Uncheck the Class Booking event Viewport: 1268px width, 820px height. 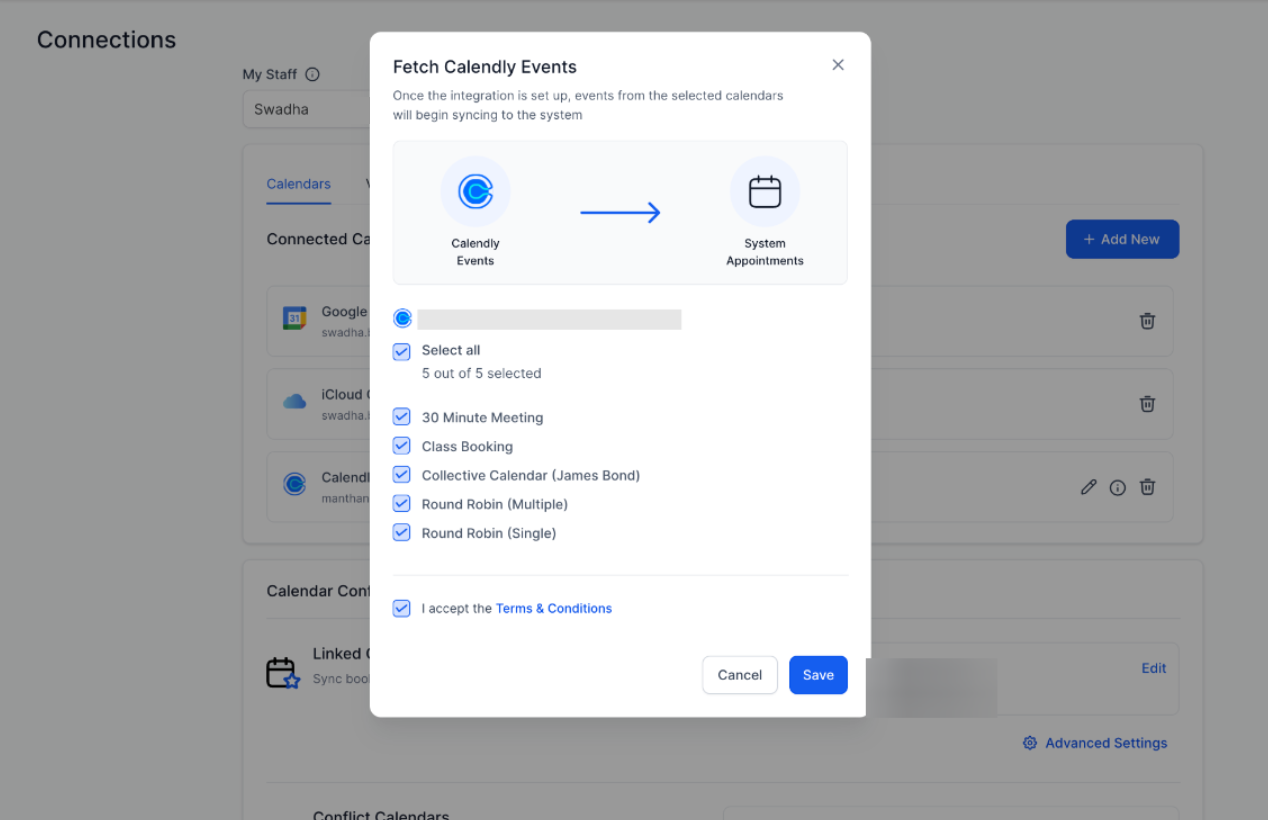tap(402, 446)
